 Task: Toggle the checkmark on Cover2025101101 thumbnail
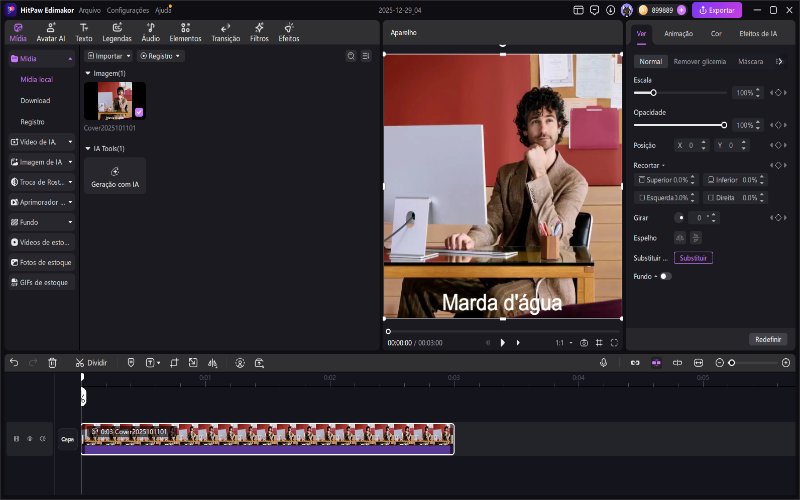139,112
